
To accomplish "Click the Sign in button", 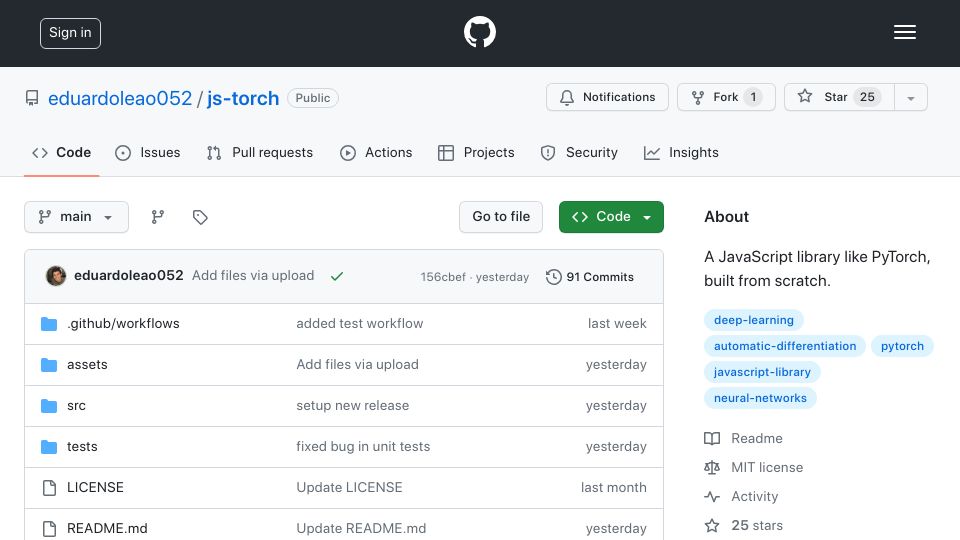I will pyautogui.click(x=70, y=33).
